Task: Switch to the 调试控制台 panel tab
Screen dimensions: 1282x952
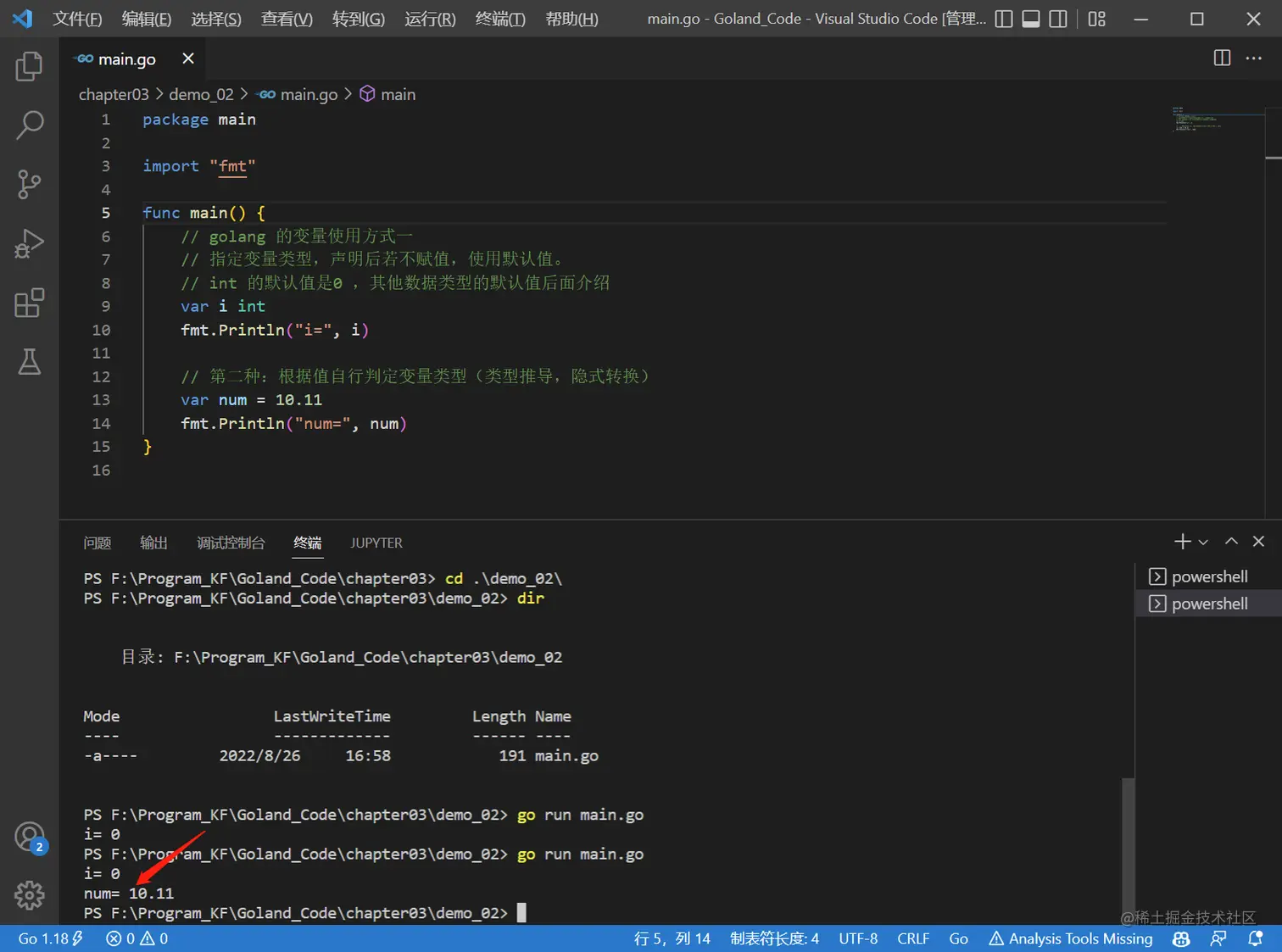Action: (231, 543)
